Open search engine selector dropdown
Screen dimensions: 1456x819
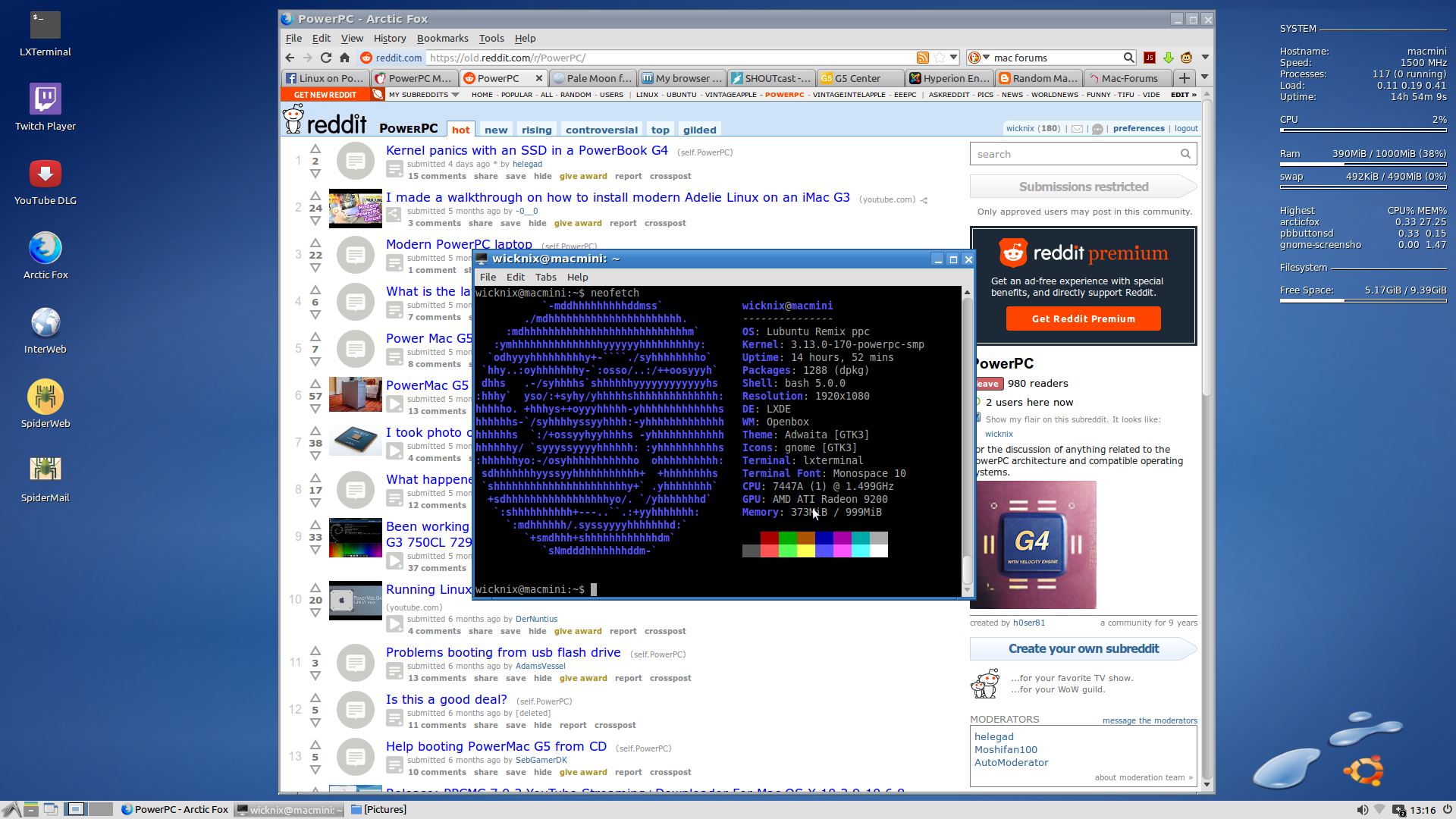[977, 58]
